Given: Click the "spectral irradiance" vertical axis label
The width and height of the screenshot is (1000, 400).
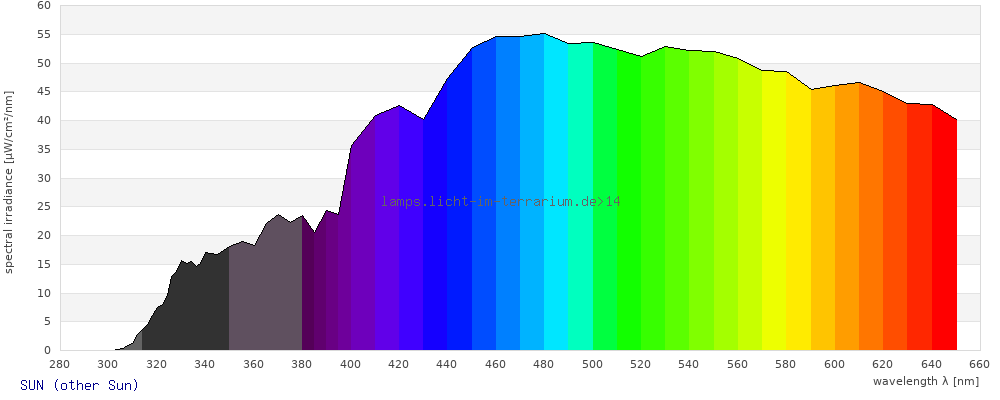Looking at the screenshot, I should (x=9, y=181).
